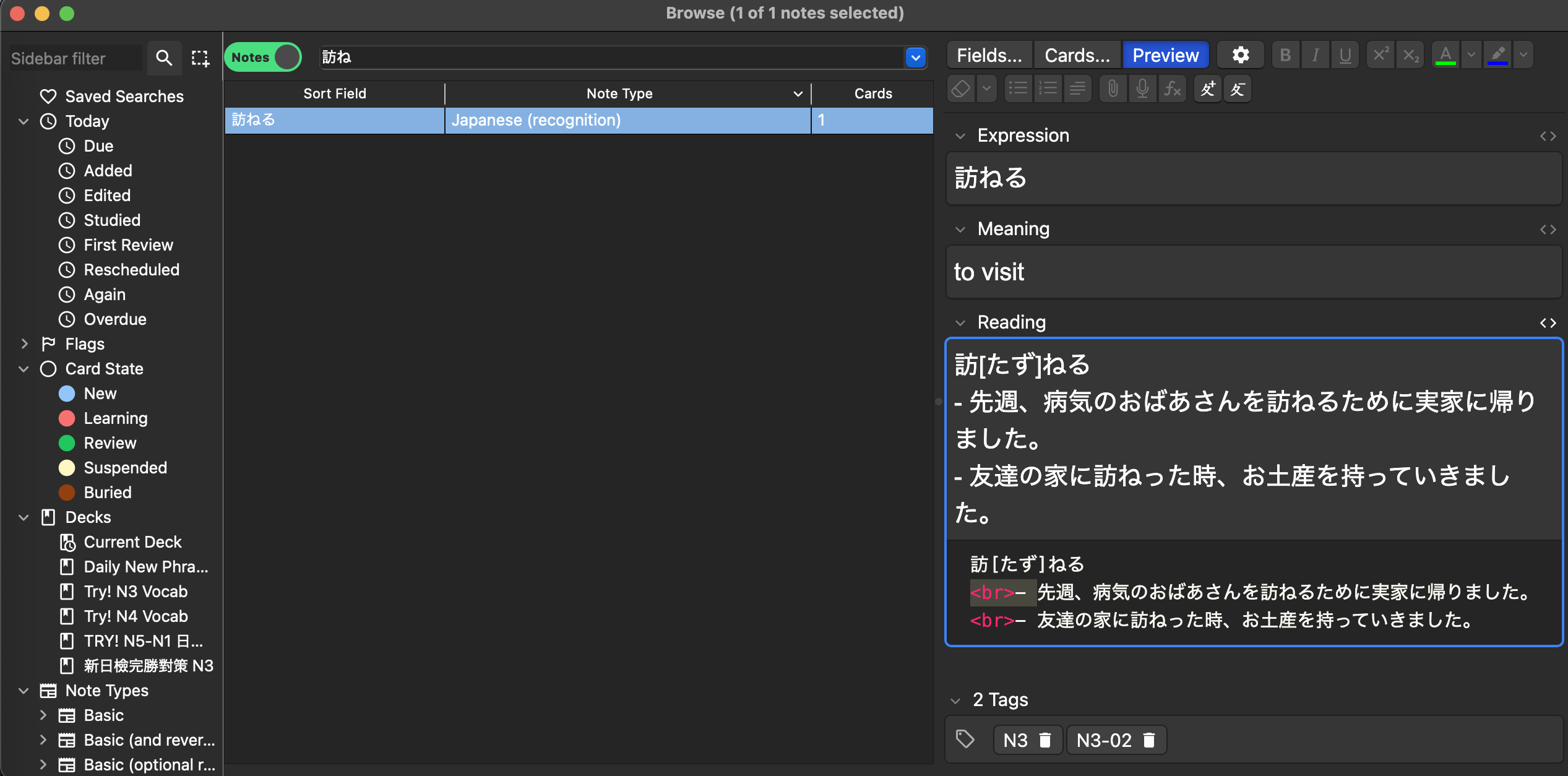Image resolution: width=1568 pixels, height=776 pixels.
Task: Click the attach file paperclip icon
Action: 1113,89
